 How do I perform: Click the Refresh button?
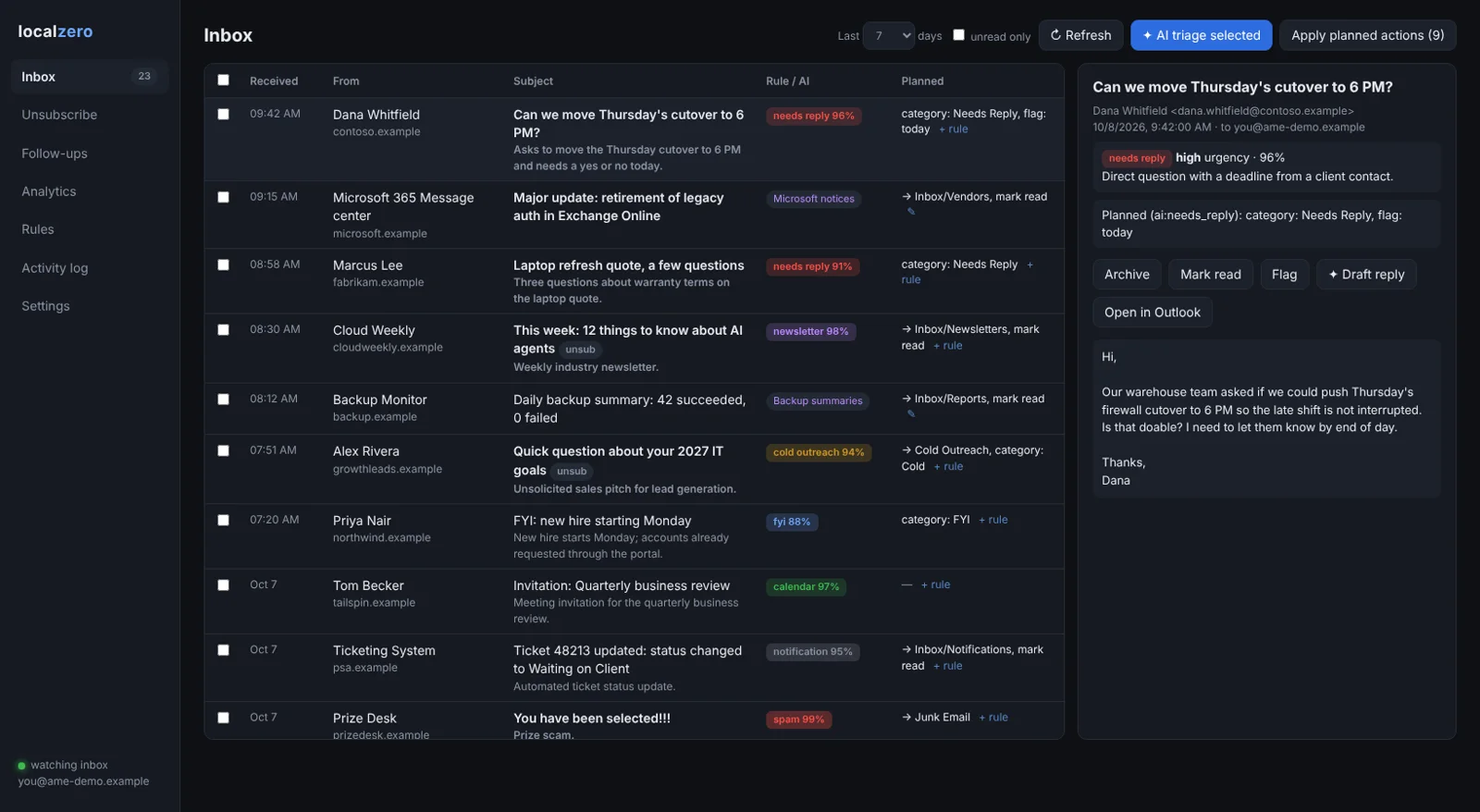(x=1080, y=35)
